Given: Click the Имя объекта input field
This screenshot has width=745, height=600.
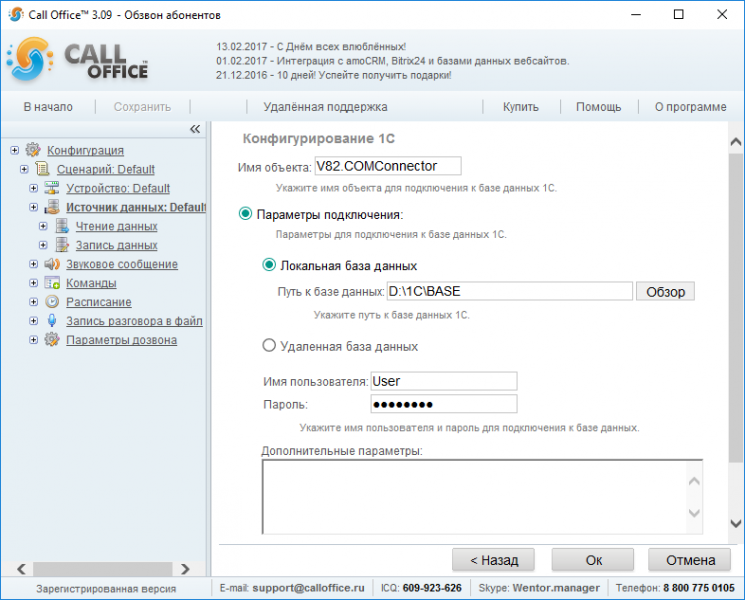Looking at the screenshot, I should coord(388,166).
